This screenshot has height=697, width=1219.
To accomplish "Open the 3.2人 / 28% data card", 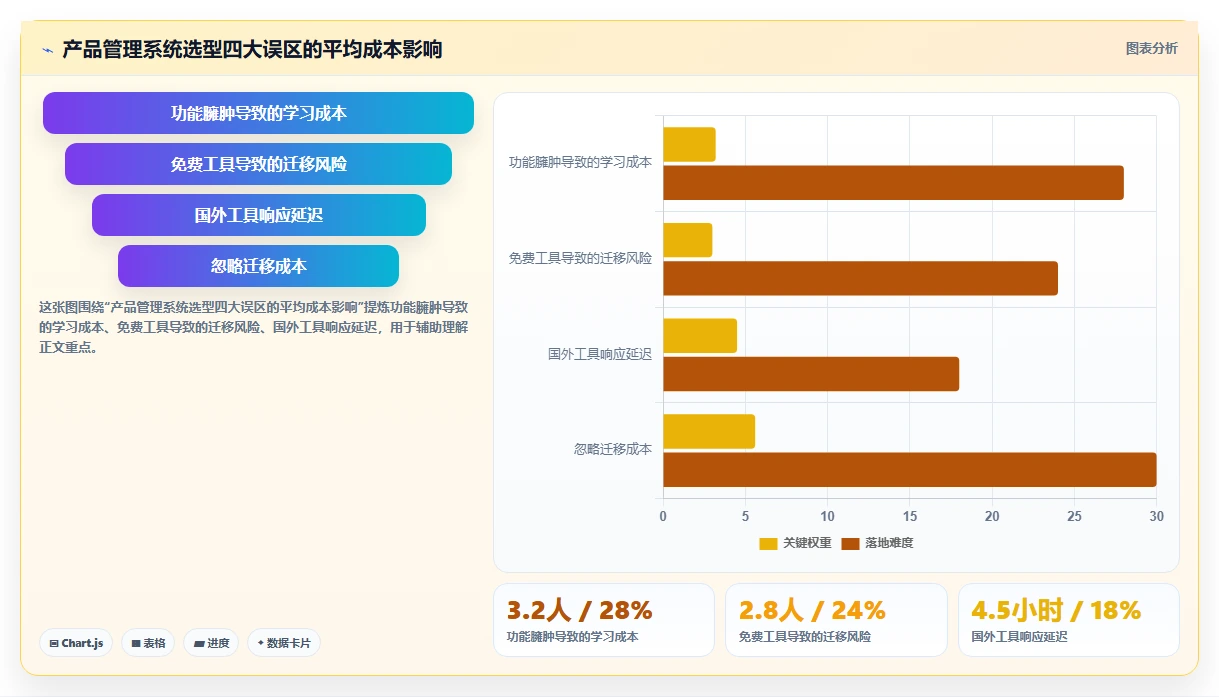I will pos(604,619).
